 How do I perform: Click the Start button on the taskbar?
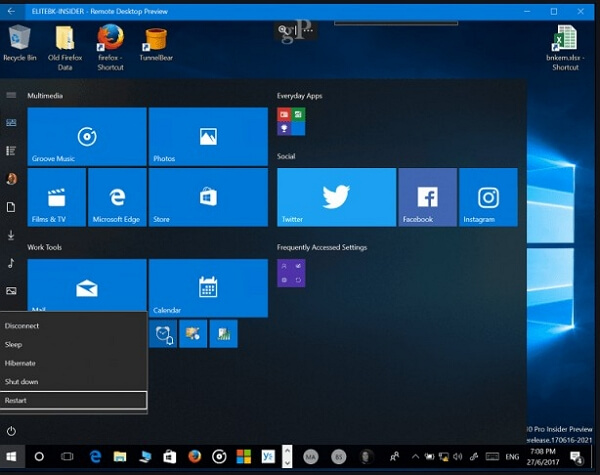pos(11,456)
